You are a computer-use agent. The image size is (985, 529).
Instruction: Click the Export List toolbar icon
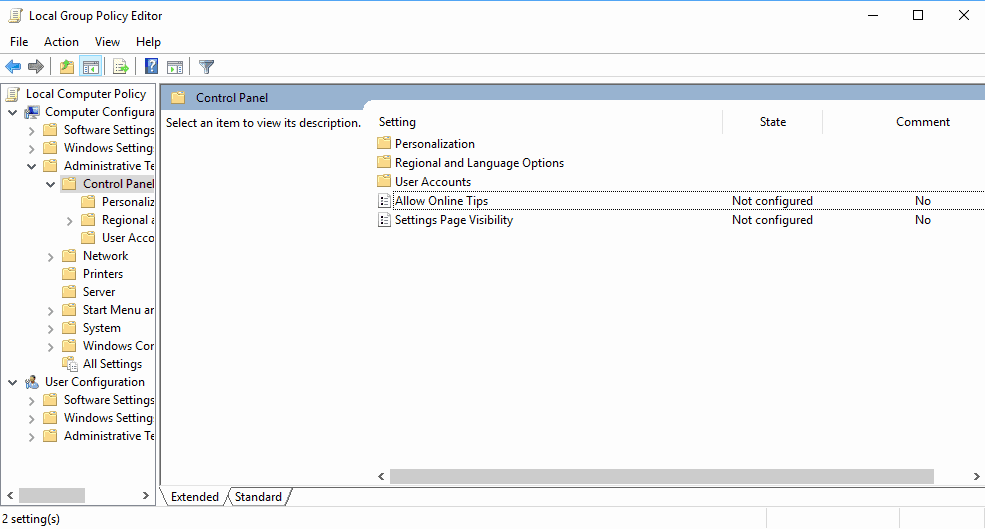[x=121, y=66]
